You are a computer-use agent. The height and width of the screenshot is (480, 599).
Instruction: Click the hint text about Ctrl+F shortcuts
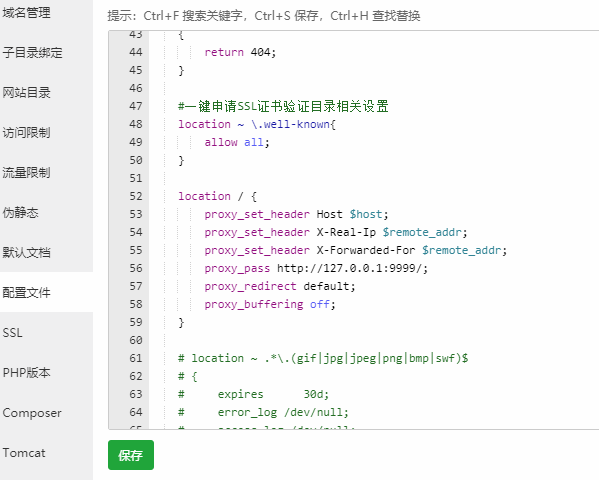coord(264,16)
